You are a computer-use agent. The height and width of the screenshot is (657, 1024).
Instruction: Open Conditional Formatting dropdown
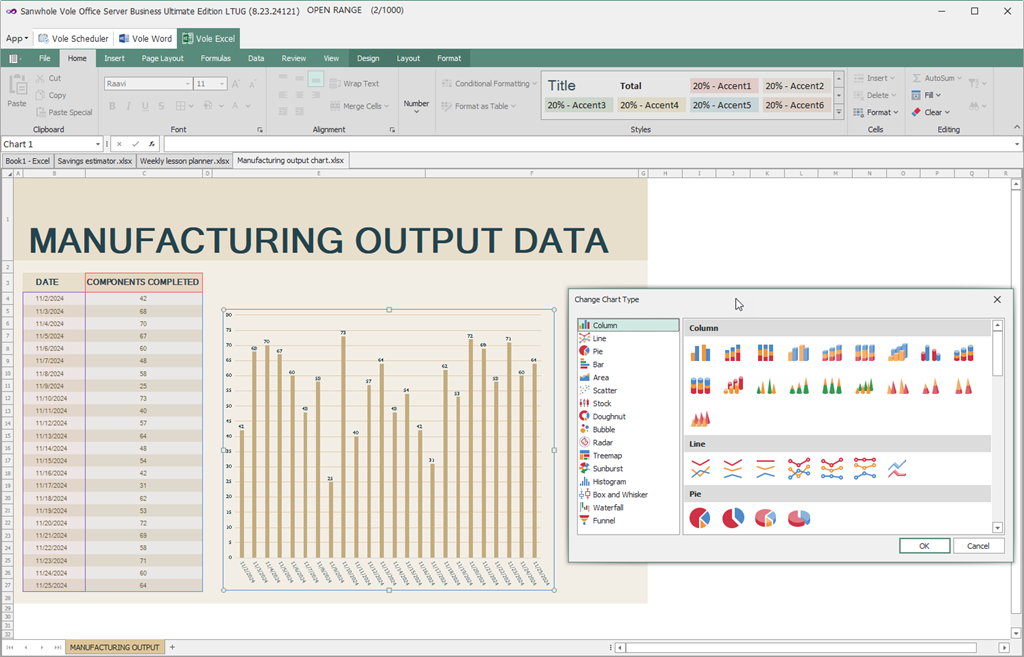click(x=489, y=84)
